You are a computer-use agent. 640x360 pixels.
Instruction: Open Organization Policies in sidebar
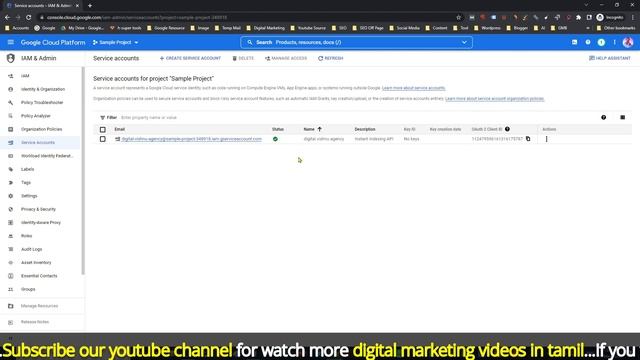(41, 129)
